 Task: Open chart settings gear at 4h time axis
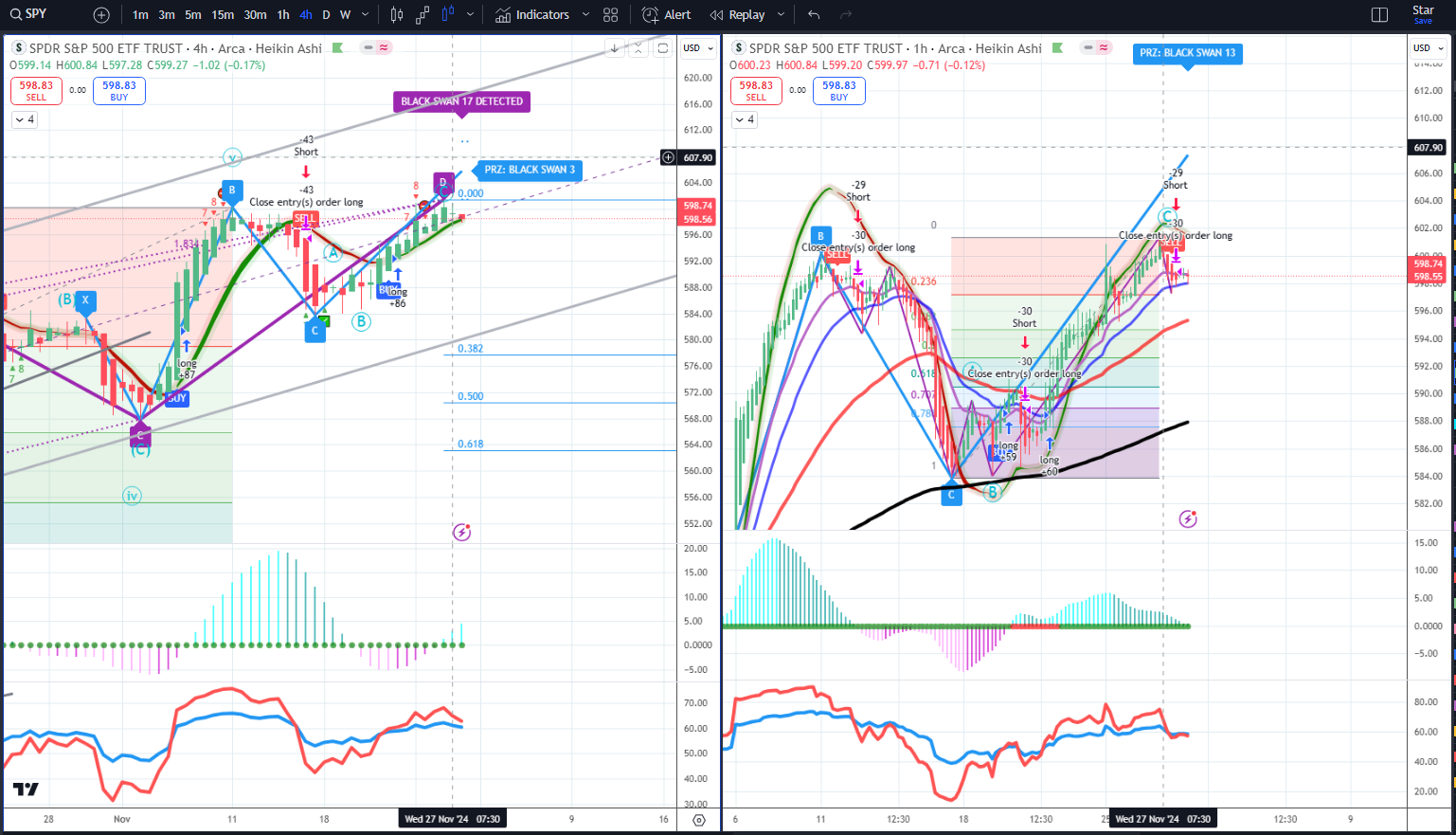coord(699,820)
